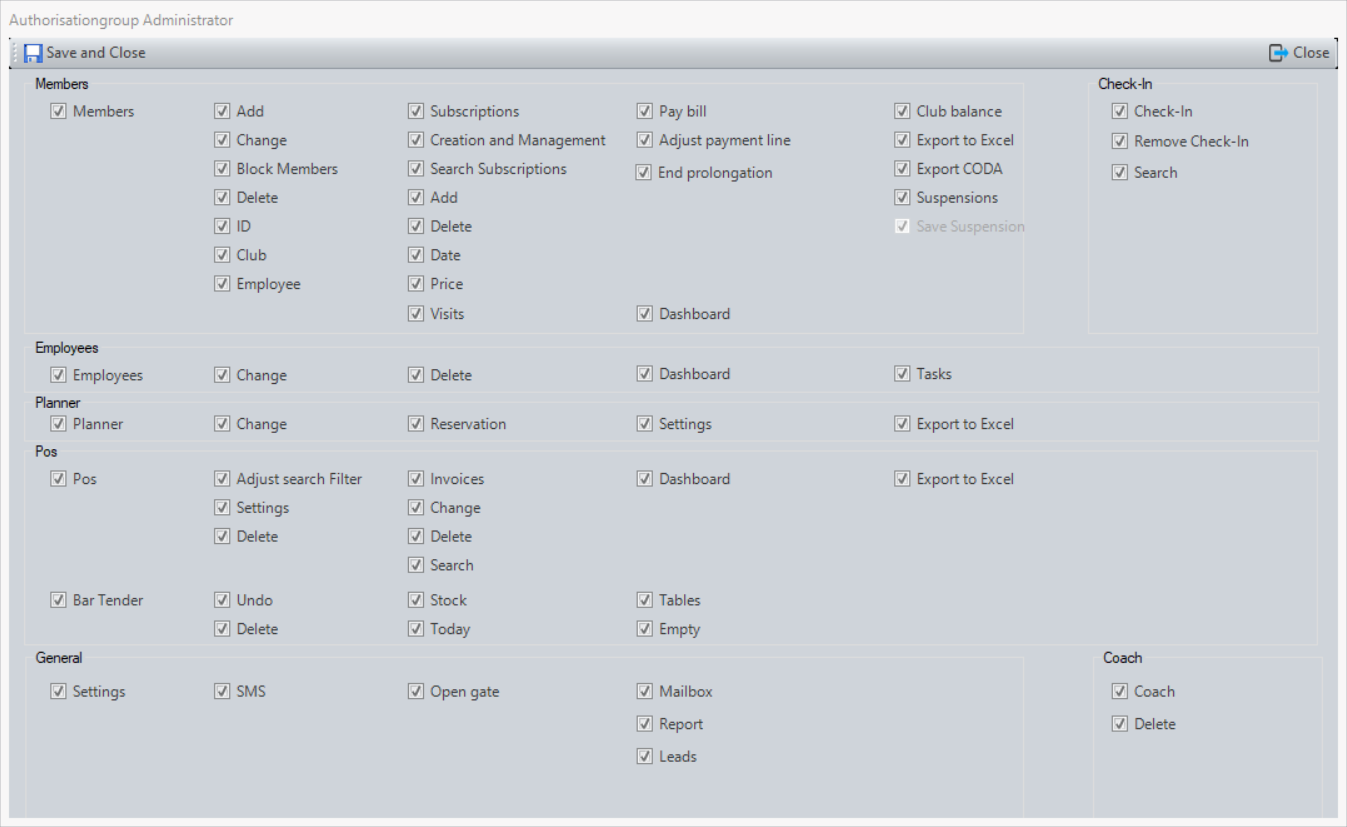This screenshot has width=1347, height=827.
Task: Click the Close exit icon in toolbar
Action: (x=1278, y=53)
